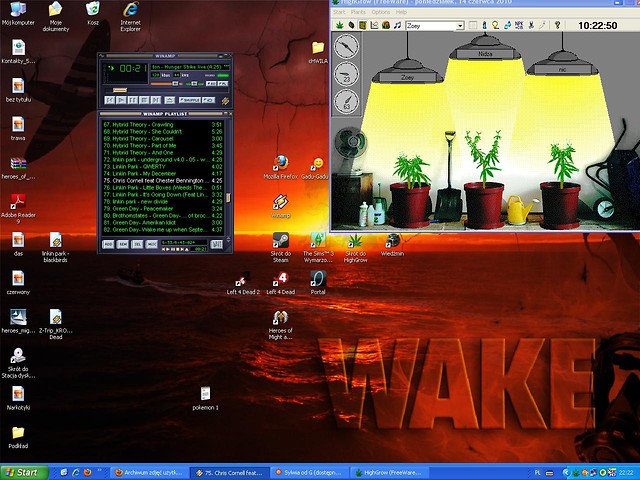This screenshot has width=640, height=480.
Task: Click the MISC button in Winamp playlist
Action: (151, 244)
